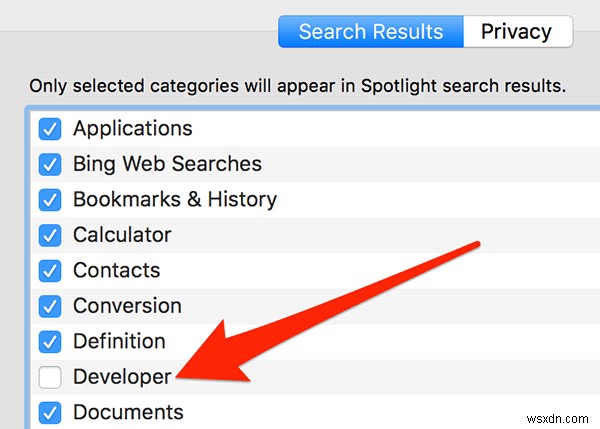Disable the Bing Web Searches checkbox
The height and width of the screenshot is (429, 600).
tap(50, 164)
